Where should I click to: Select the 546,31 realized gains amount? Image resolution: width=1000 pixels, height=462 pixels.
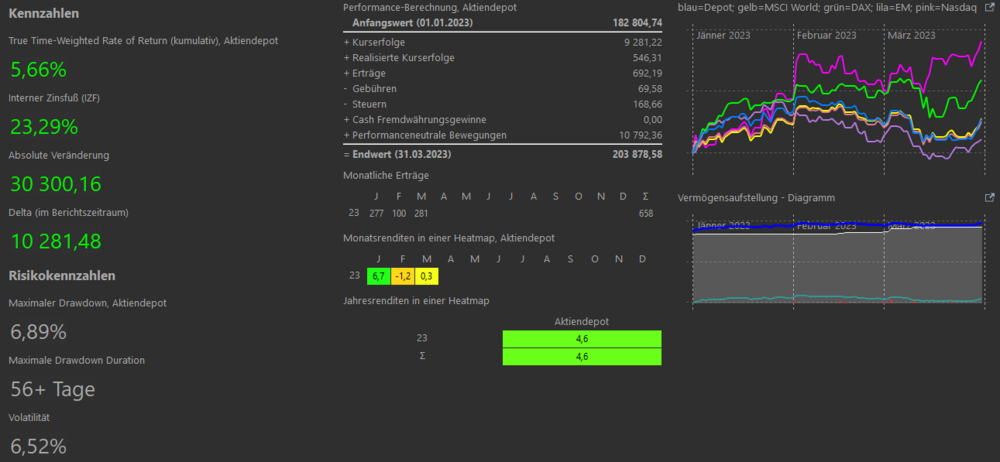pos(648,57)
